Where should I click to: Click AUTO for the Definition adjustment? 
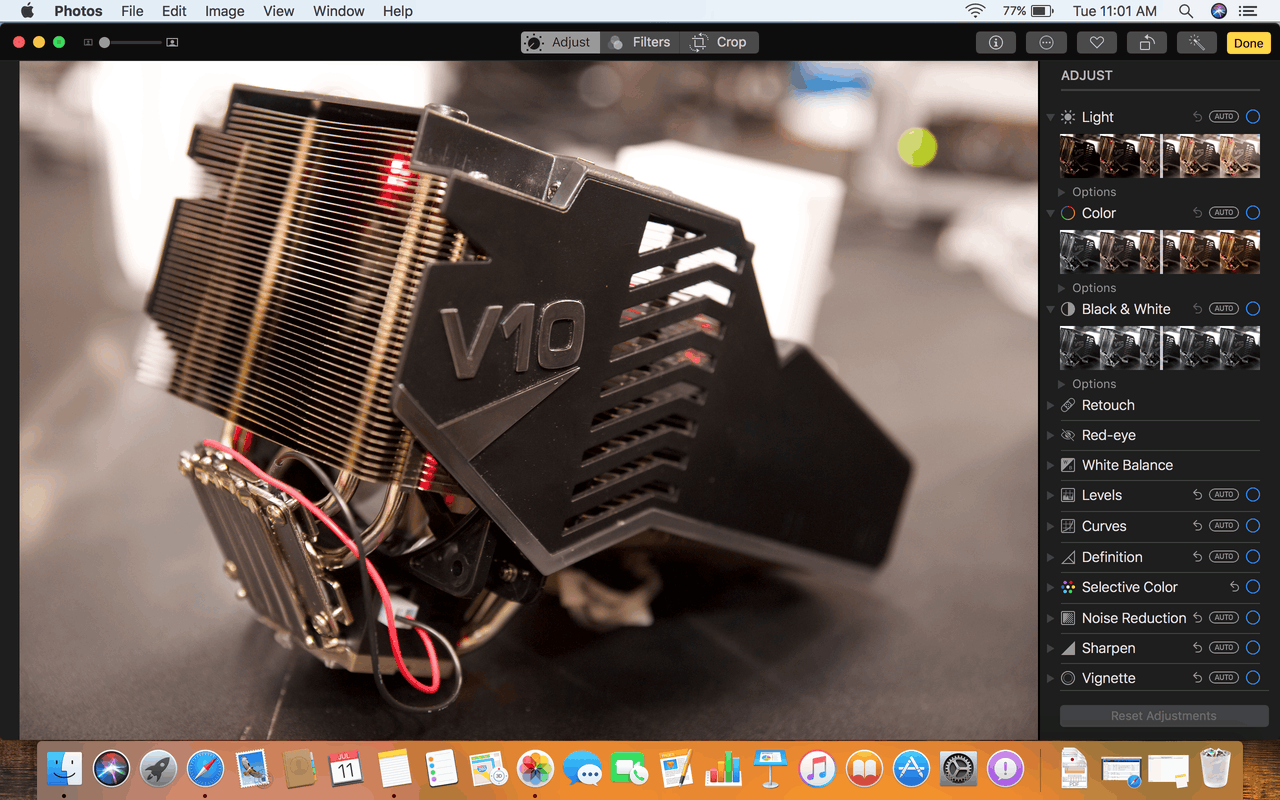[x=1224, y=557]
